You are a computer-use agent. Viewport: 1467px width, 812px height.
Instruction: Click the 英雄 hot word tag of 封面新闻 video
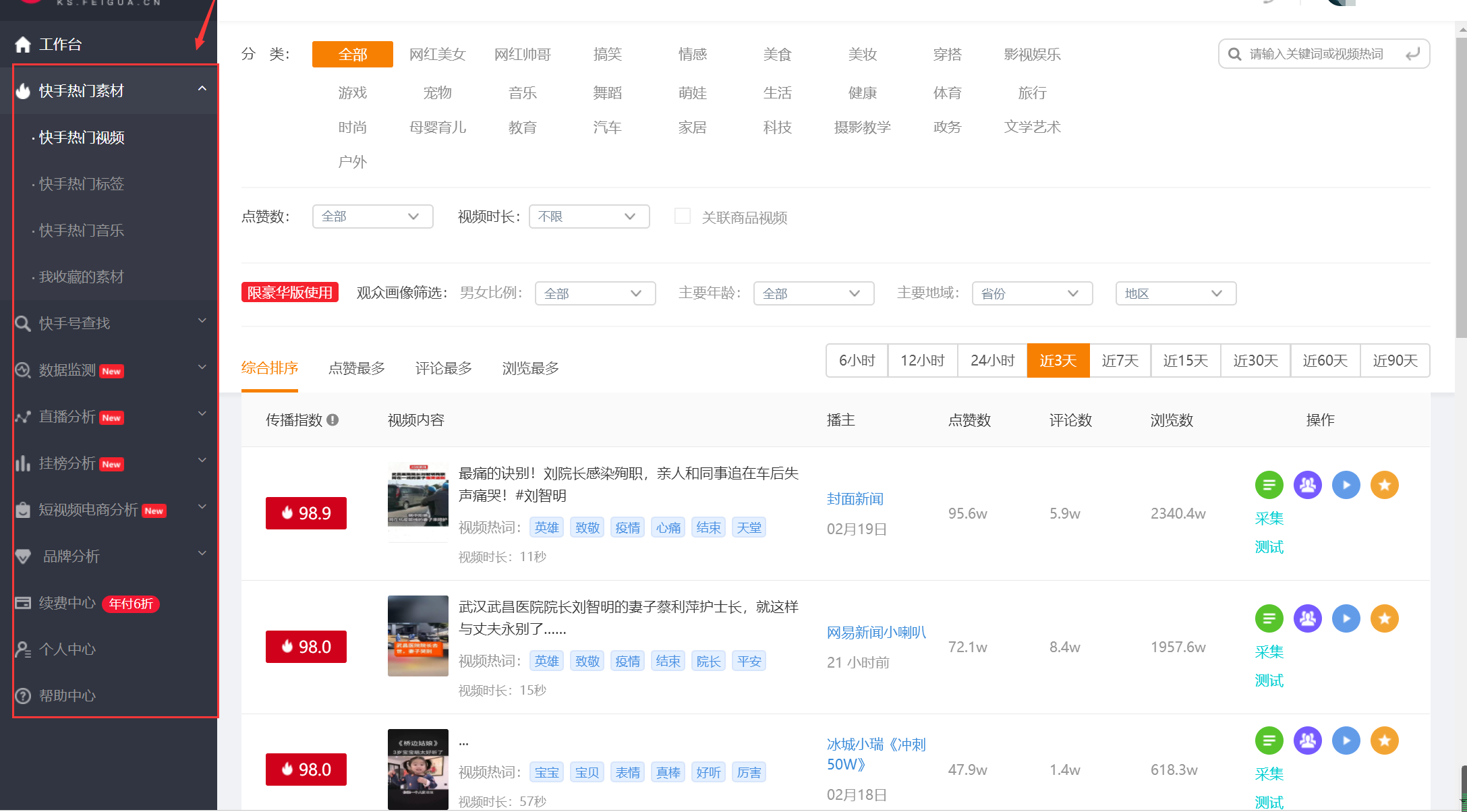547,527
